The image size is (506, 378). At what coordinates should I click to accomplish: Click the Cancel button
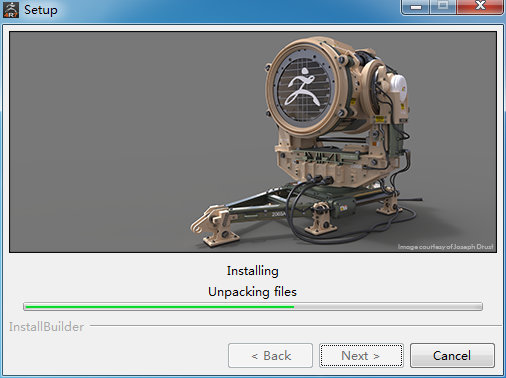pos(452,355)
